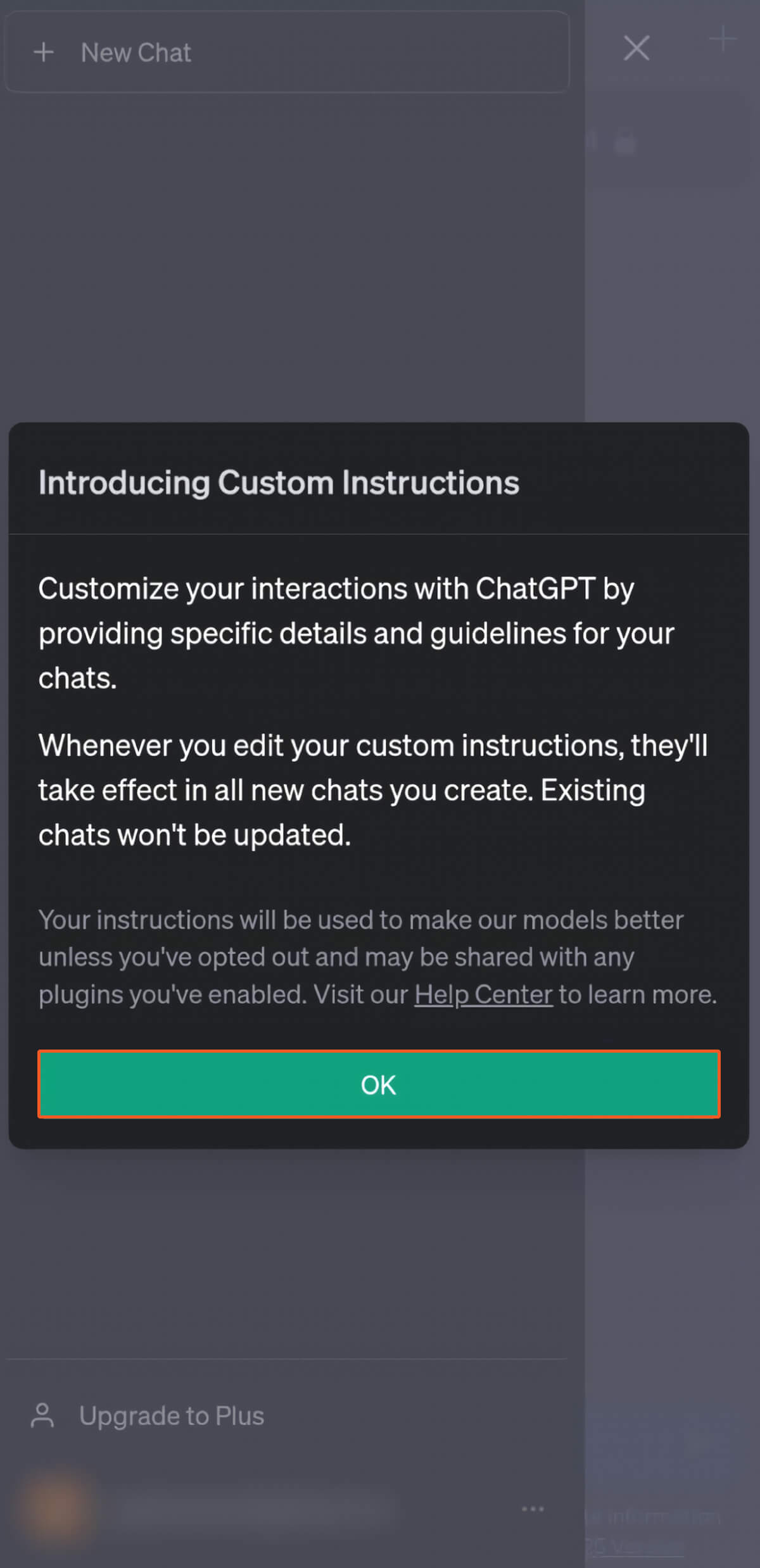Click the blurred underlined link at bottom right
This screenshot has height=1568, width=760.
coord(633,1545)
